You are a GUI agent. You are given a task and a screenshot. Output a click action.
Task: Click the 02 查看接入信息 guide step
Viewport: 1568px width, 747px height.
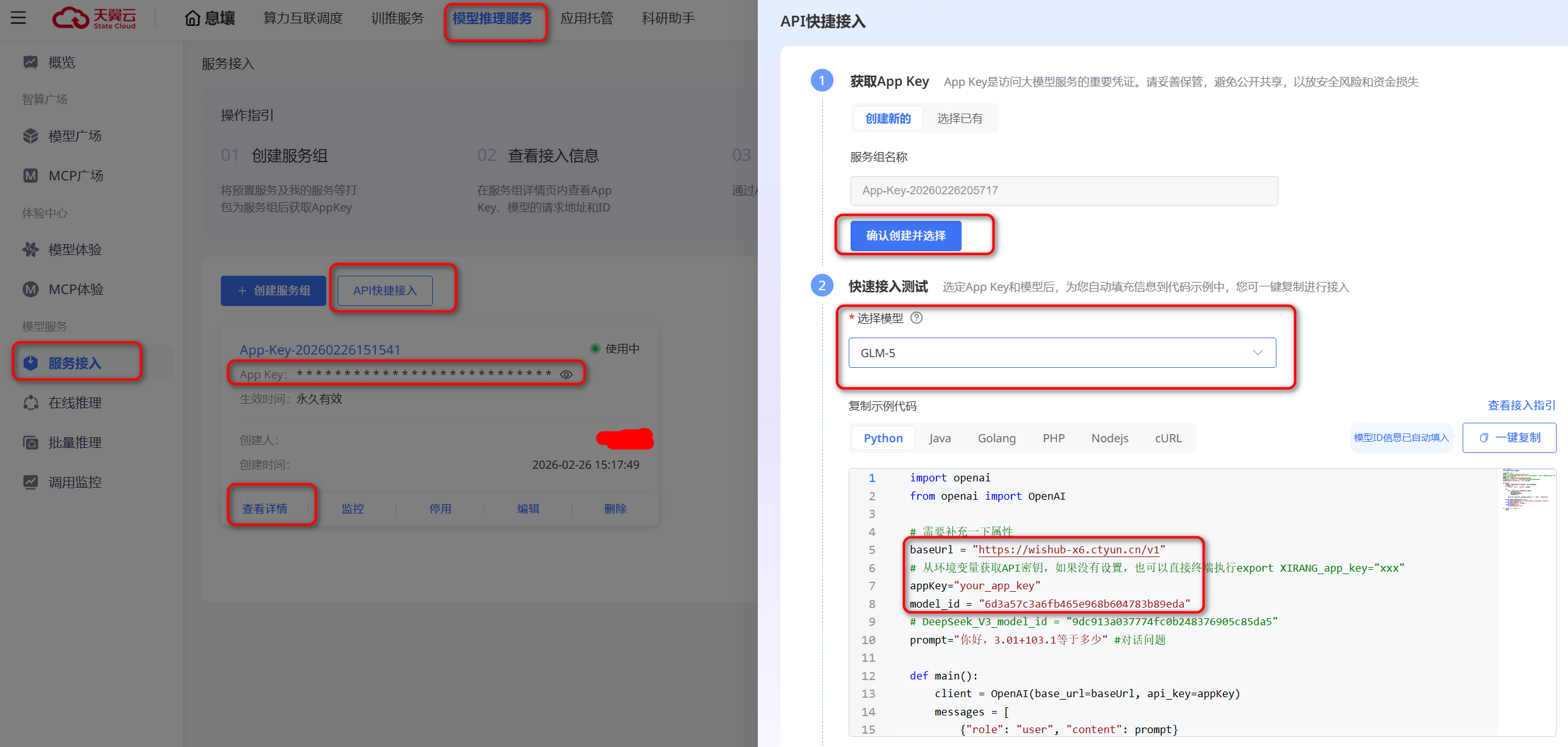click(x=538, y=156)
